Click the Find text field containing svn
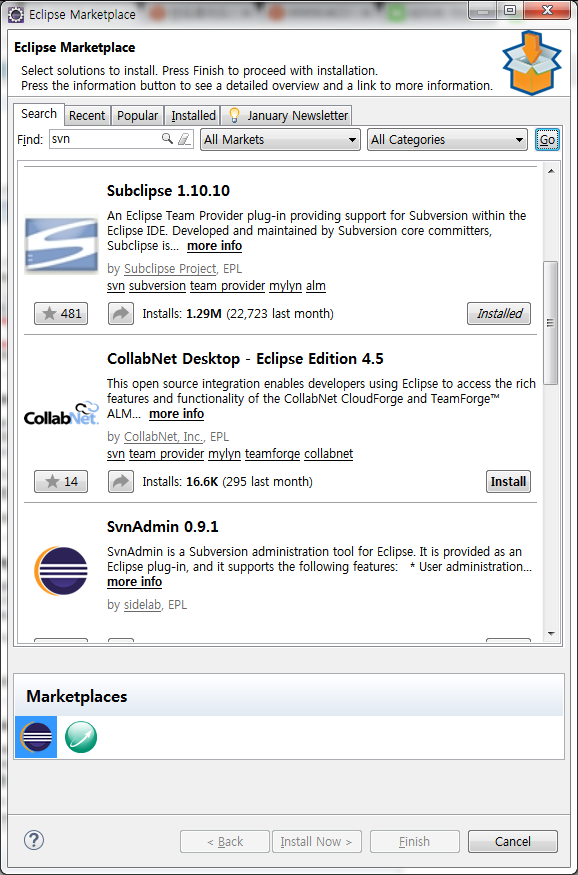The height and width of the screenshot is (875, 578). 122,139
